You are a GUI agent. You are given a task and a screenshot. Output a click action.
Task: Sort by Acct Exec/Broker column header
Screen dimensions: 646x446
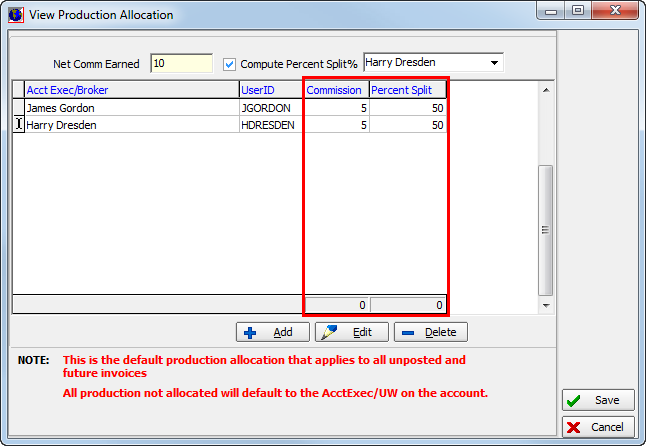pos(130,90)
